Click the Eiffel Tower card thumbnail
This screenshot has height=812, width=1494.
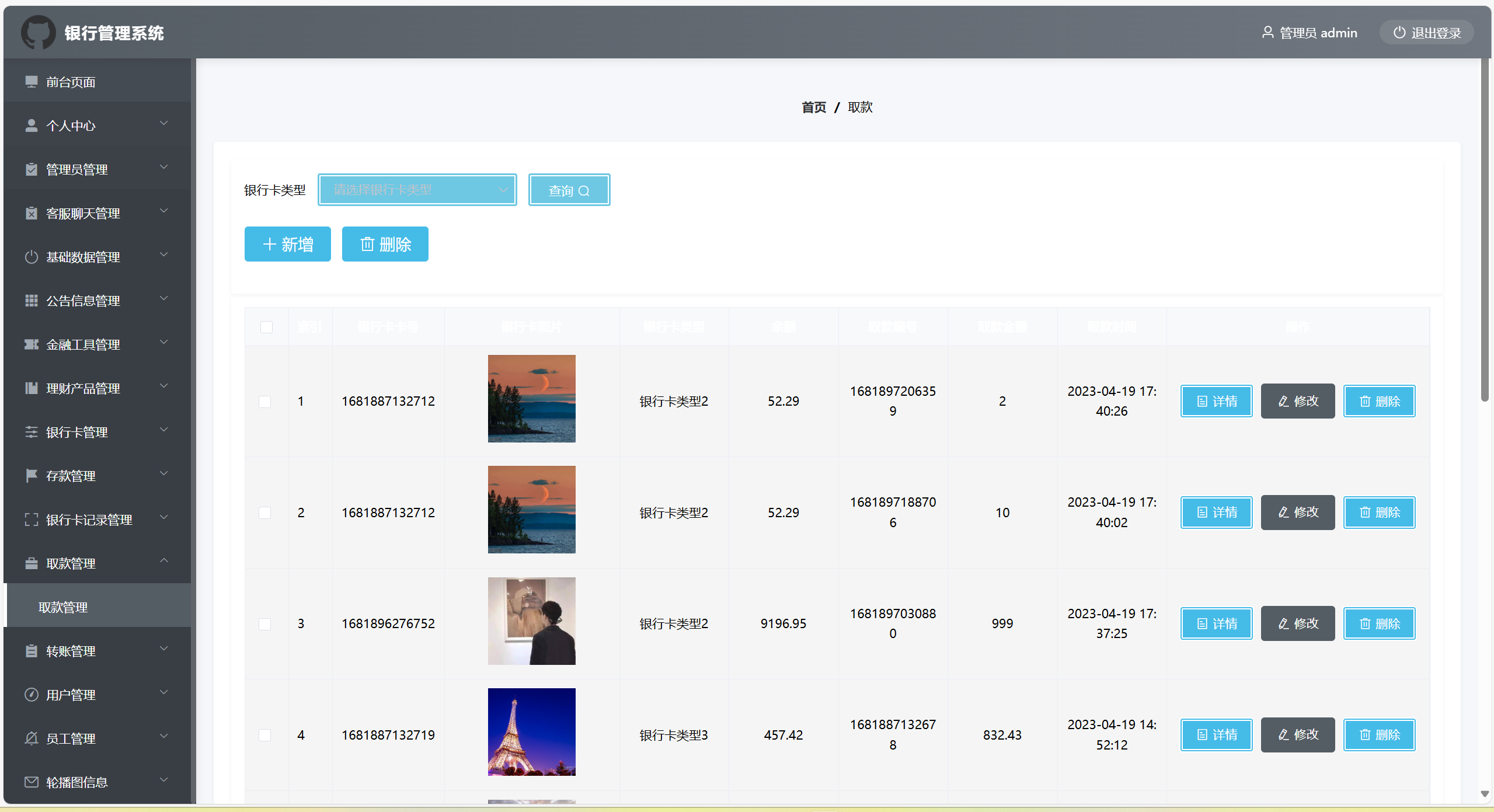click(x=531, y=732)
